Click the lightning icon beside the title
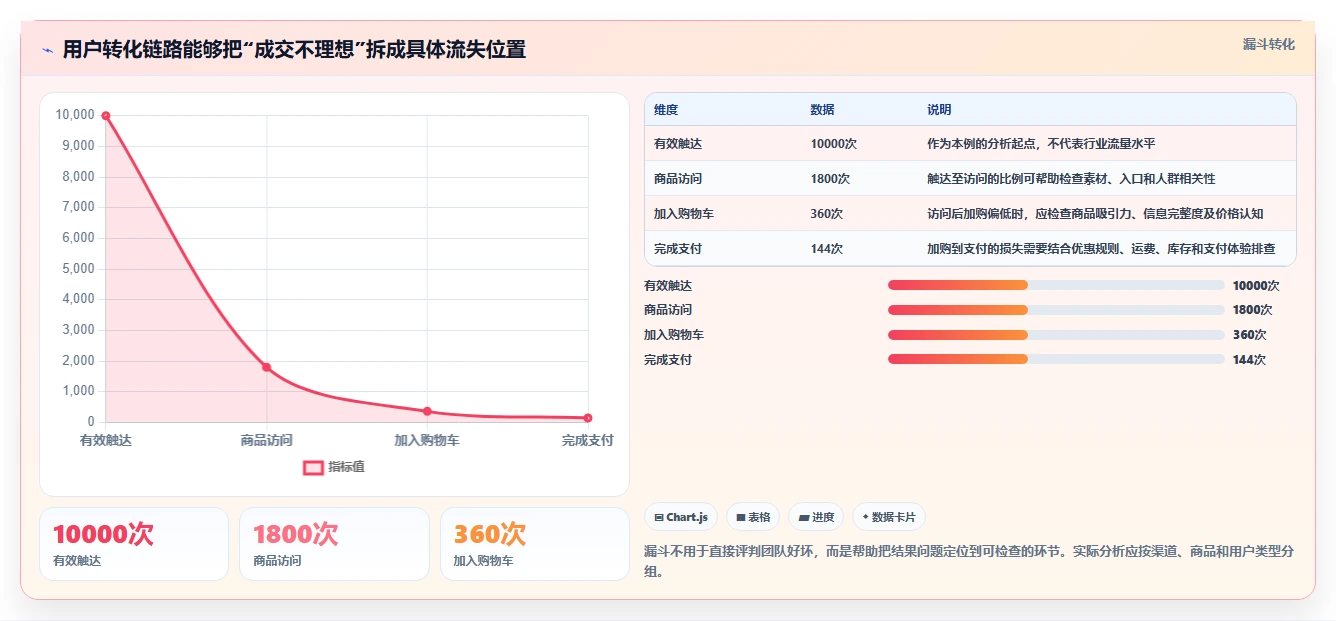Image resolution: width=1336 pixels, height=621 pixels. (47, 50)
